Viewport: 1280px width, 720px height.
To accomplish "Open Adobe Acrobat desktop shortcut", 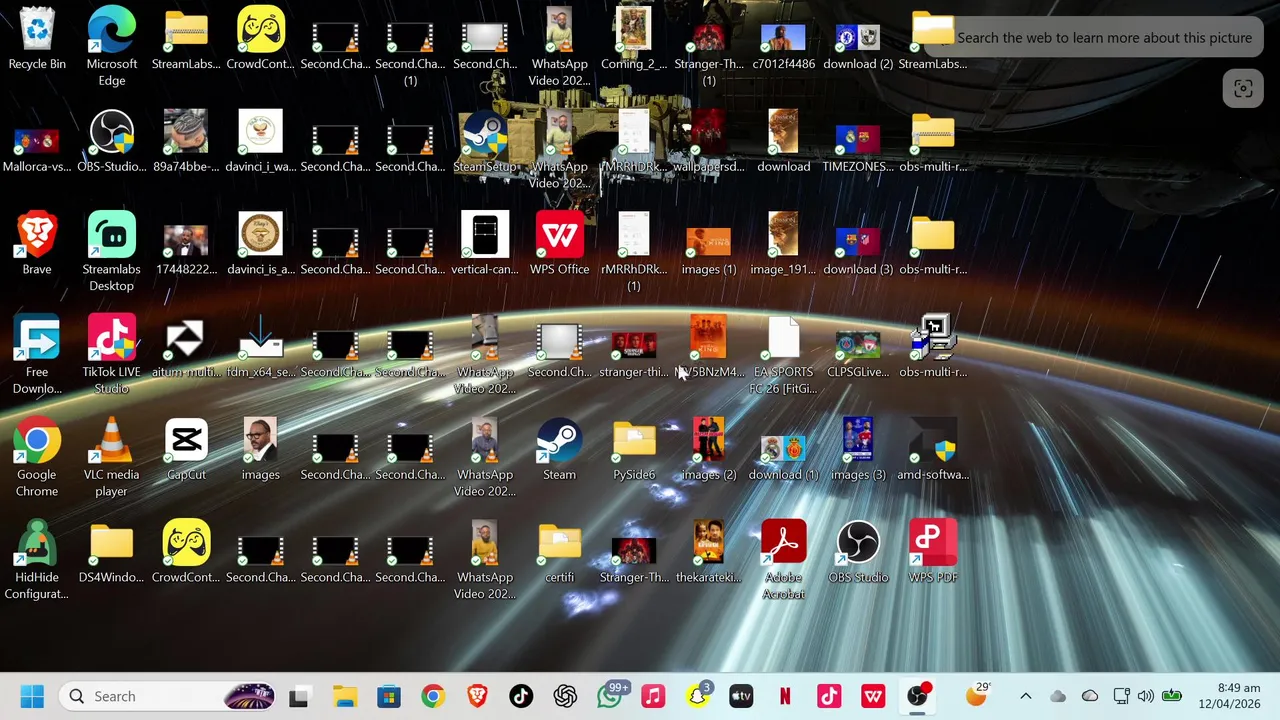I will (x=783, y=560).
